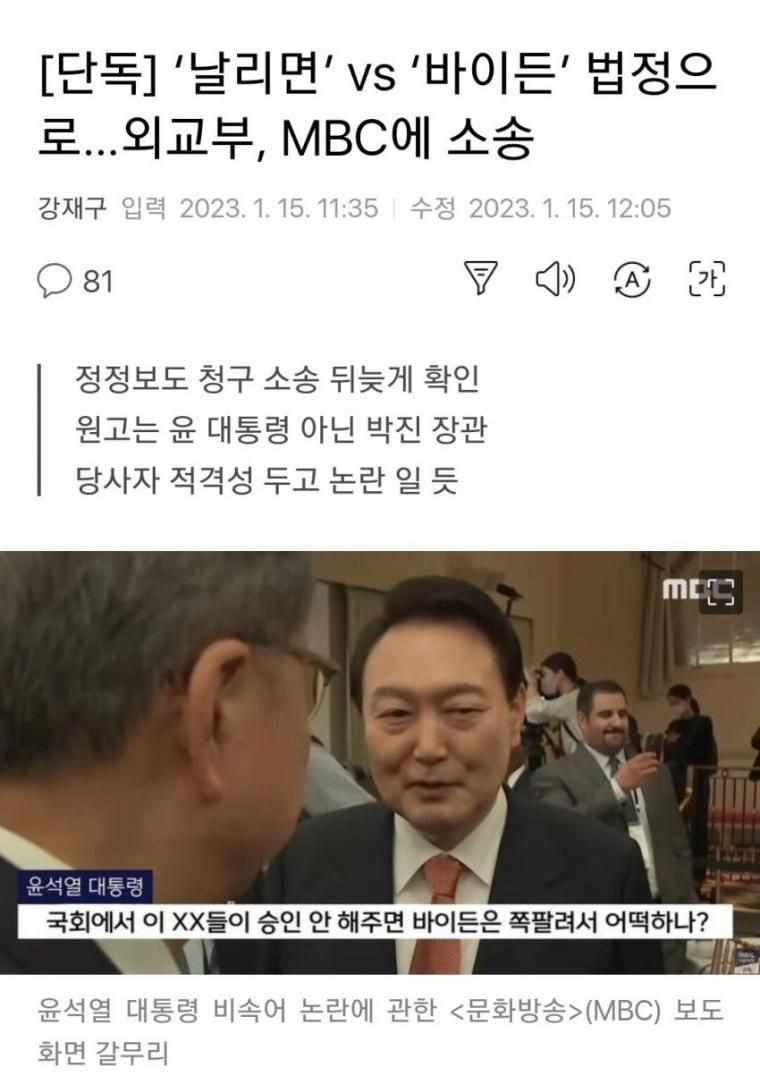Tap the 윤석열 대통령 name tag in the photo
760x1076 pixels.
point(86,887)
